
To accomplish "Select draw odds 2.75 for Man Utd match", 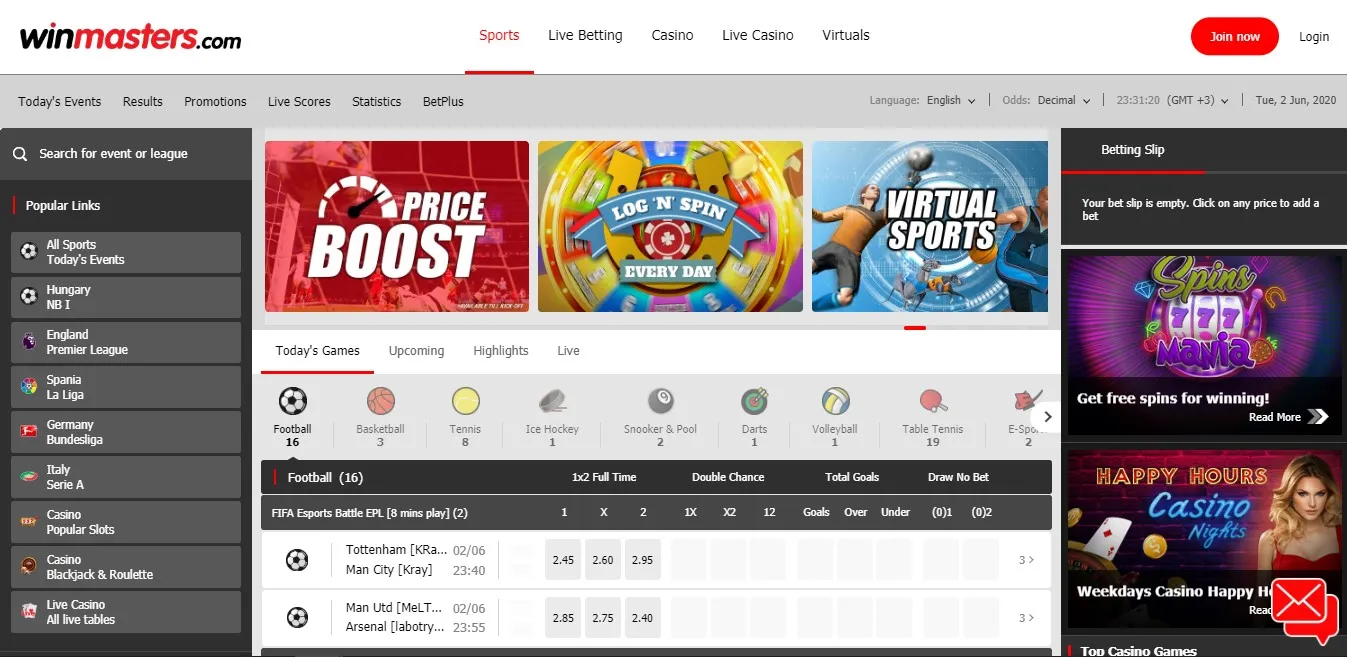I will pos(603,618).
